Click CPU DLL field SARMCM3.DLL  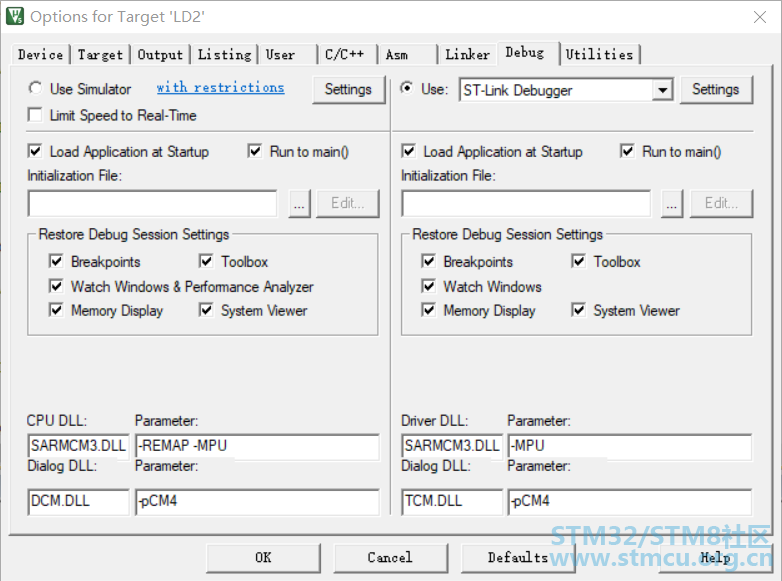click(79, 445)
